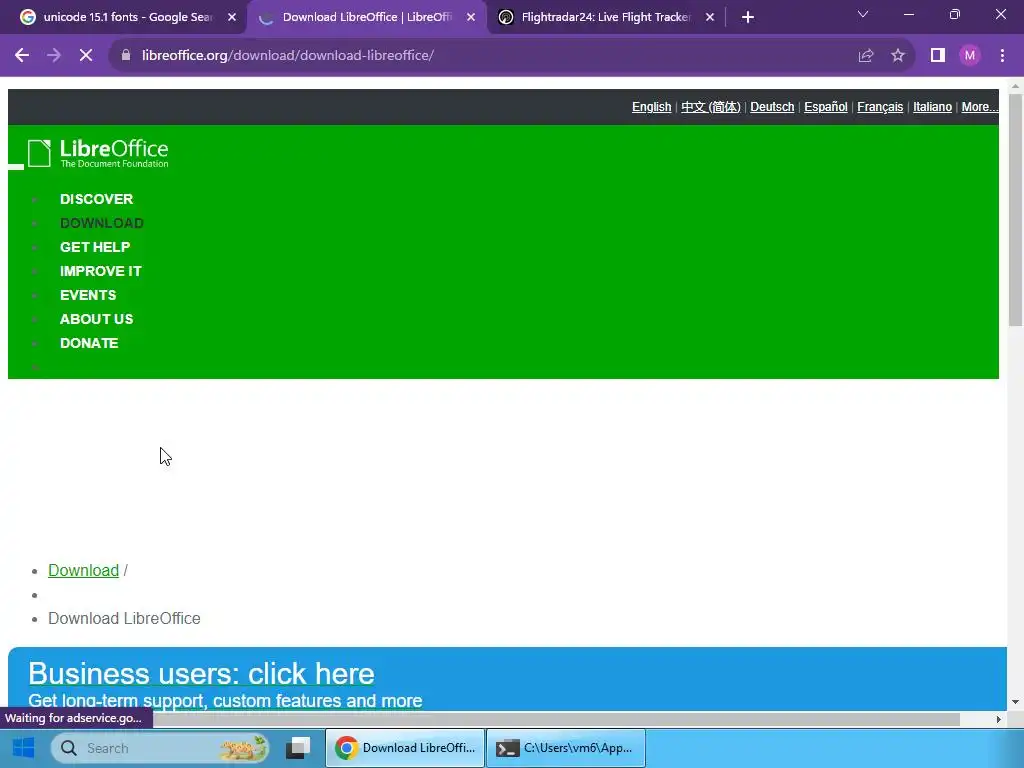Open the ABOUT US menu
Image resolution: width=1024 pixels, height=768 pixels.
click(x=97, y=319)
